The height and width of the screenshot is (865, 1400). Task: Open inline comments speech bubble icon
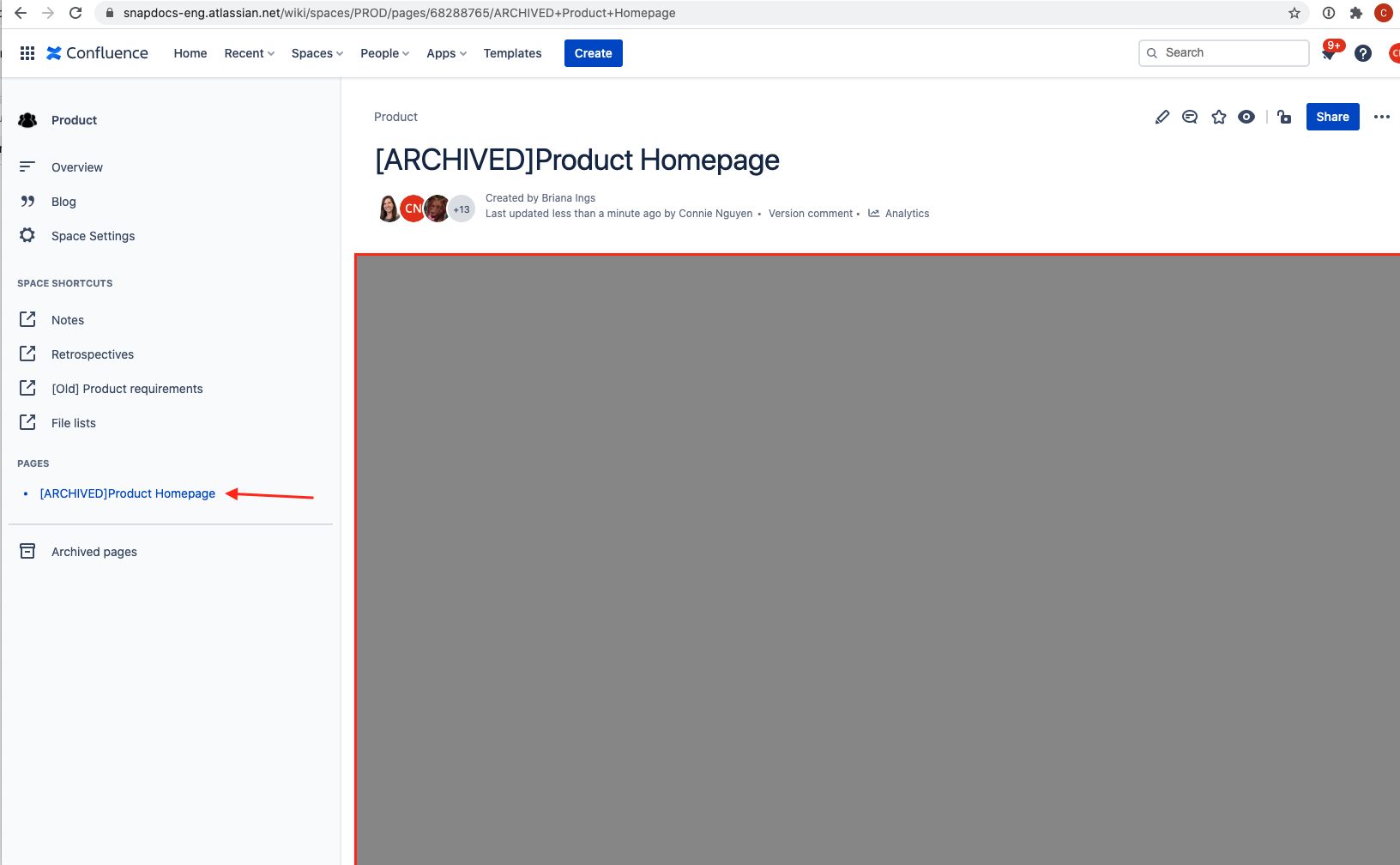tap(1190, 117)
